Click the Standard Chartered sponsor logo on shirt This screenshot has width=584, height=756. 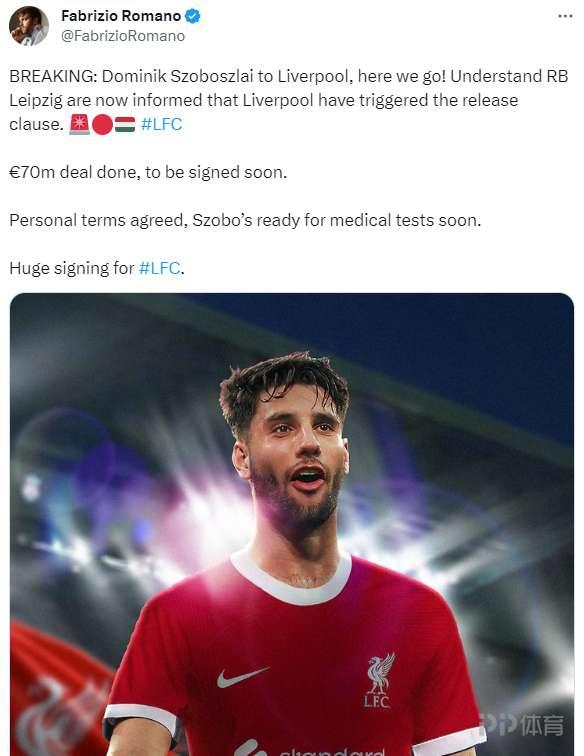point(309,749)
